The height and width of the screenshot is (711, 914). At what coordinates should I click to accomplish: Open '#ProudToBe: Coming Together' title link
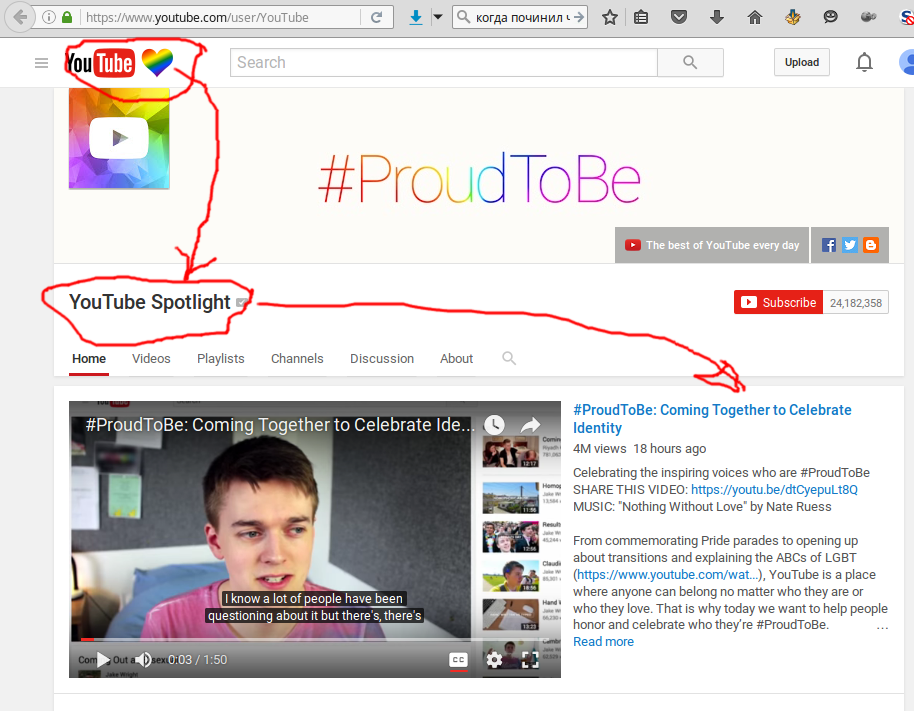(712, 418)
